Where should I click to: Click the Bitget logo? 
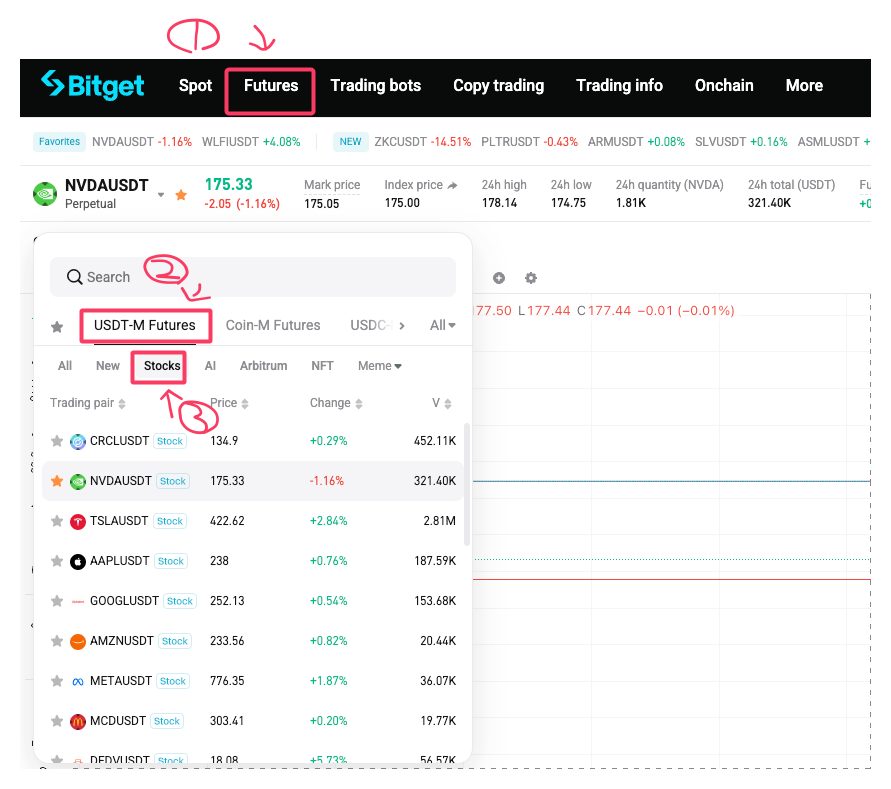click(92, 85)
